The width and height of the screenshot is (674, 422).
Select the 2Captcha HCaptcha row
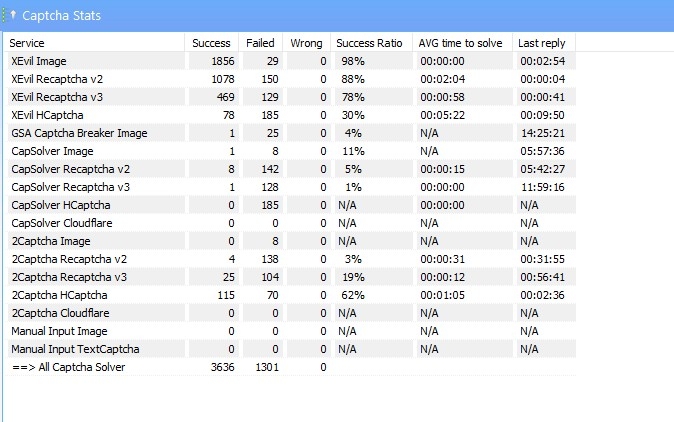click(291, 295)
